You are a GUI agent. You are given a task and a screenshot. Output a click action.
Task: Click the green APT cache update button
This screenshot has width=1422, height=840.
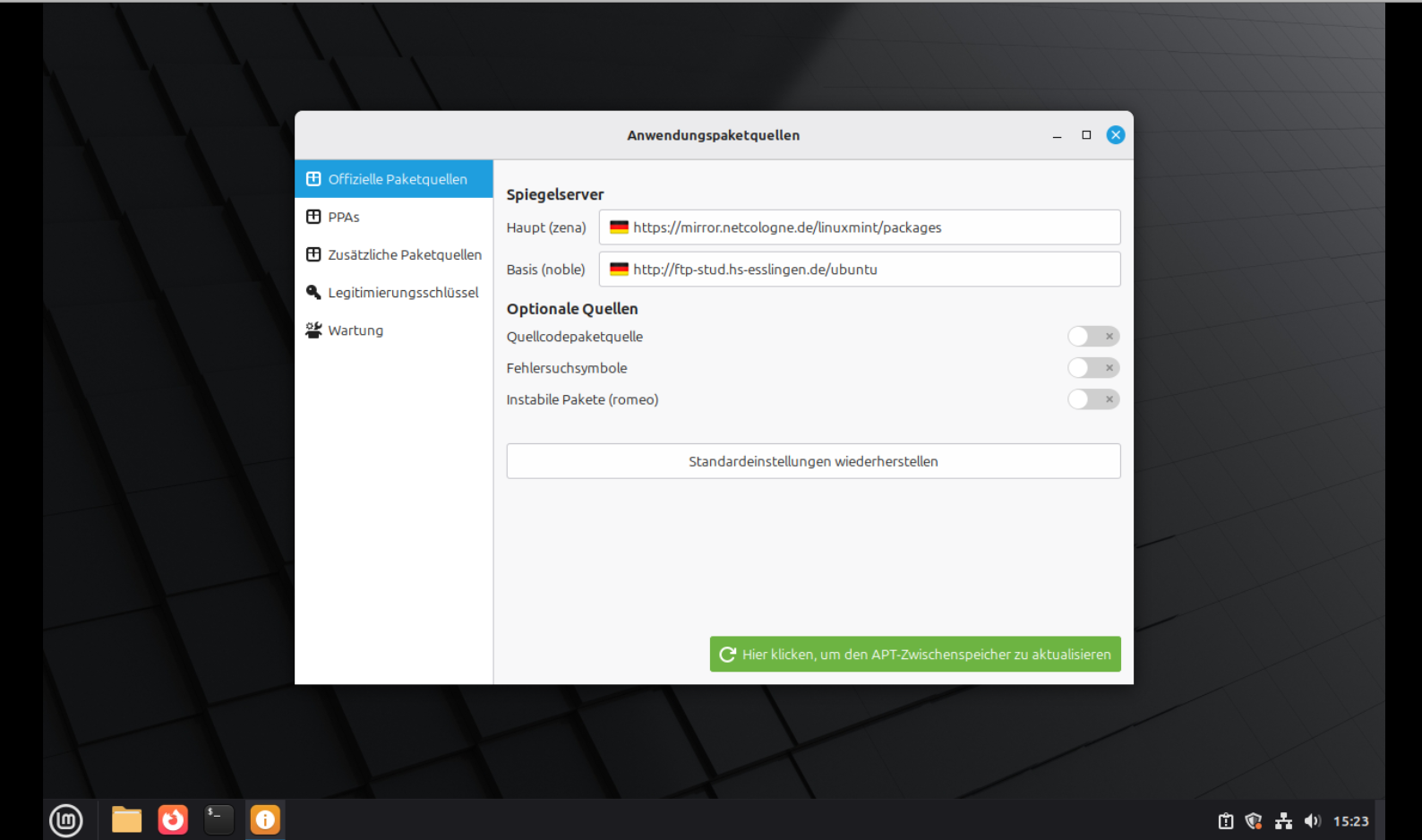pyautogui.click(x=914, y=655)
